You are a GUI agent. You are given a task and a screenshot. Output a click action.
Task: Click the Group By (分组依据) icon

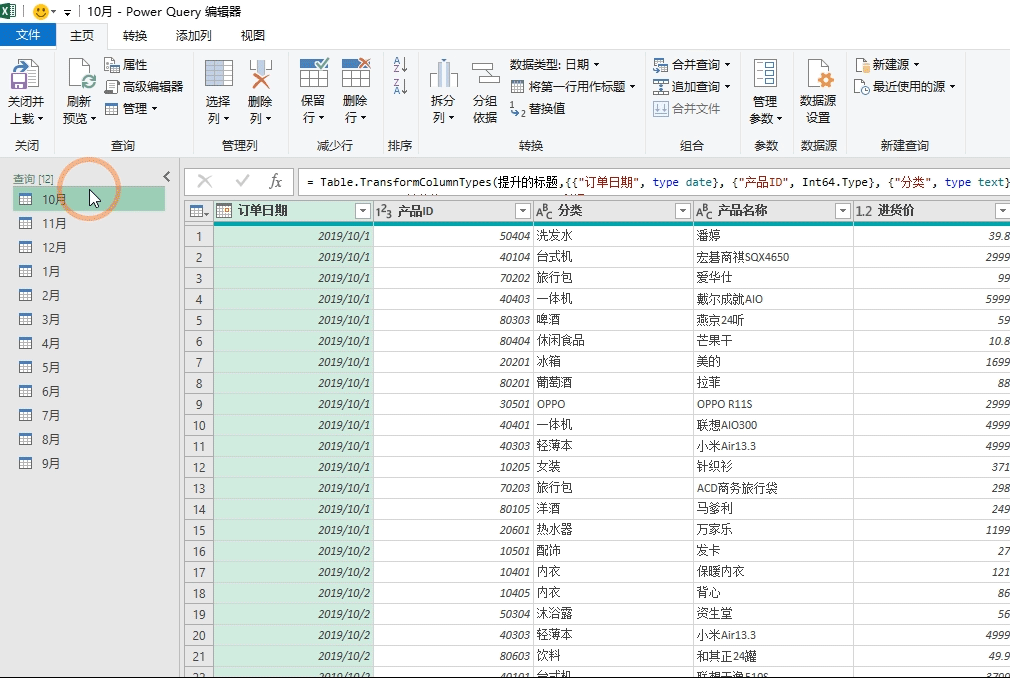click(485, 73)
